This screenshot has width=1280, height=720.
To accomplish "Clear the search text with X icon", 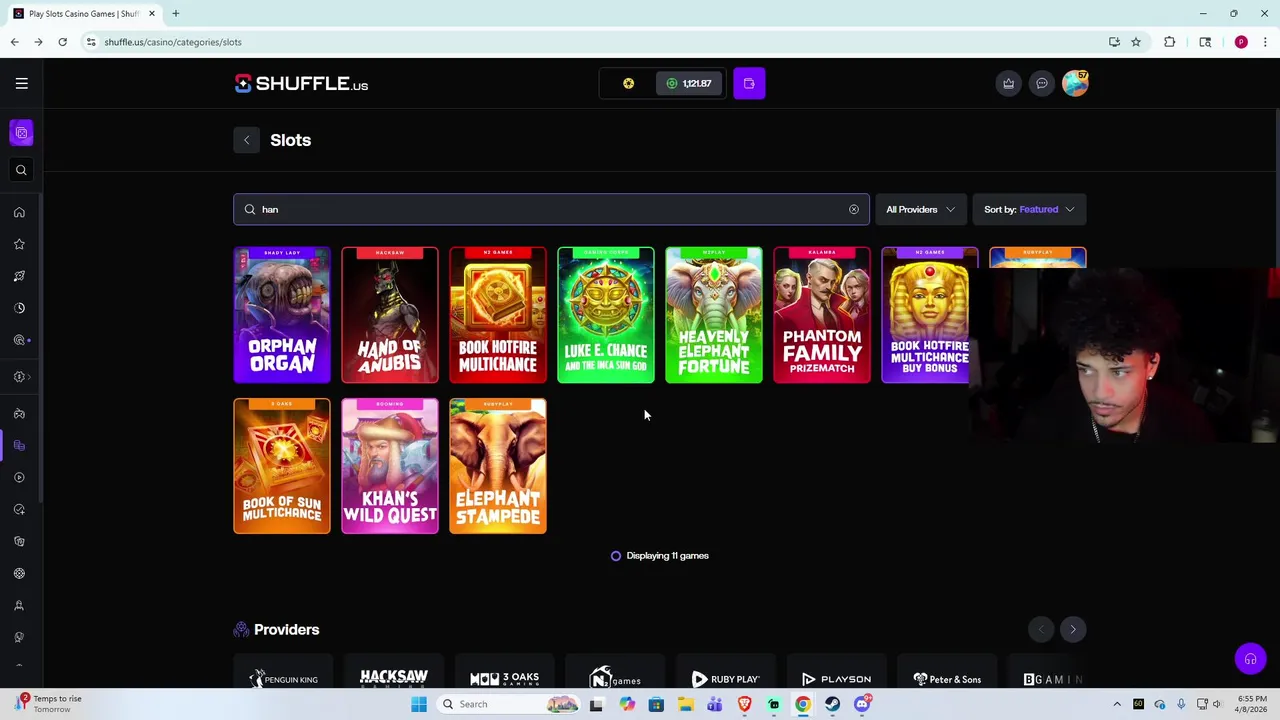I will [x=854, y=209].
